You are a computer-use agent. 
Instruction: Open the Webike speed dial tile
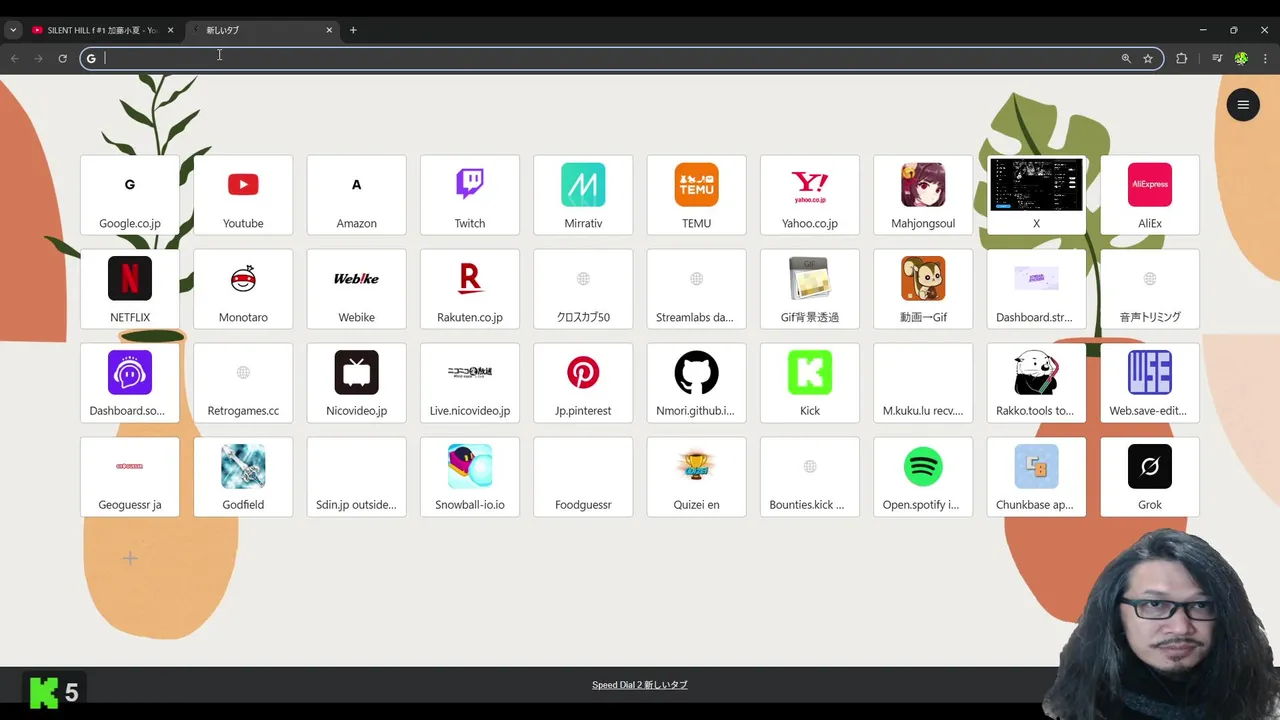tap(357, 289)
